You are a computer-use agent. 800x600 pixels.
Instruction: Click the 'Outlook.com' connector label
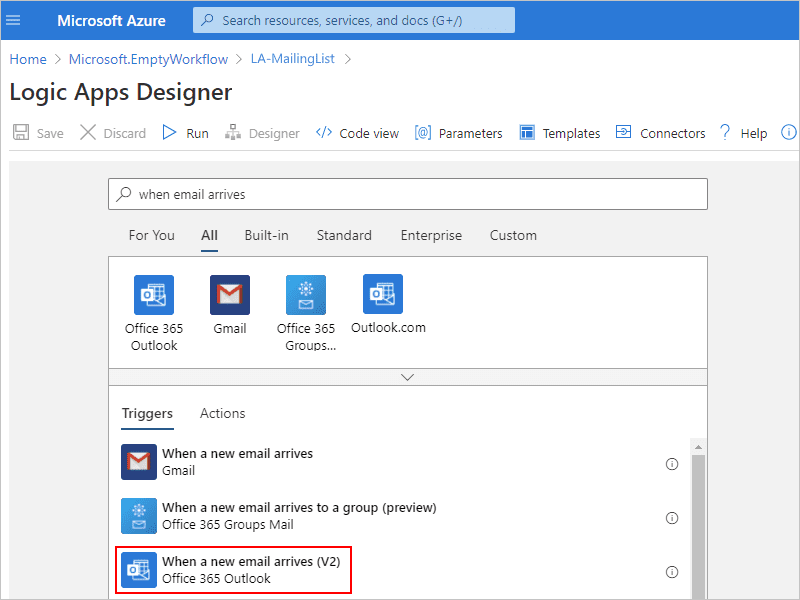coord(388,328)
